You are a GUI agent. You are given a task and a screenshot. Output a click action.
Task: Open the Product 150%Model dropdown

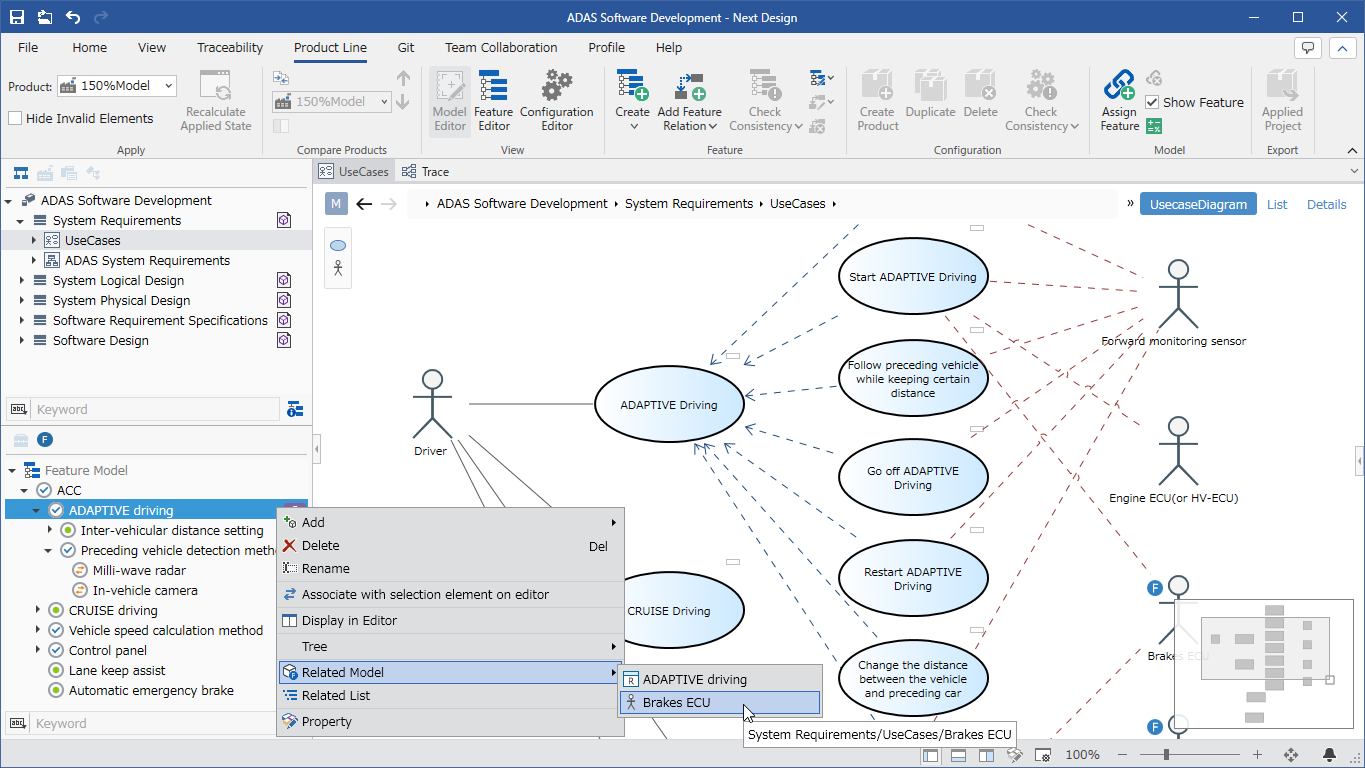117,86
